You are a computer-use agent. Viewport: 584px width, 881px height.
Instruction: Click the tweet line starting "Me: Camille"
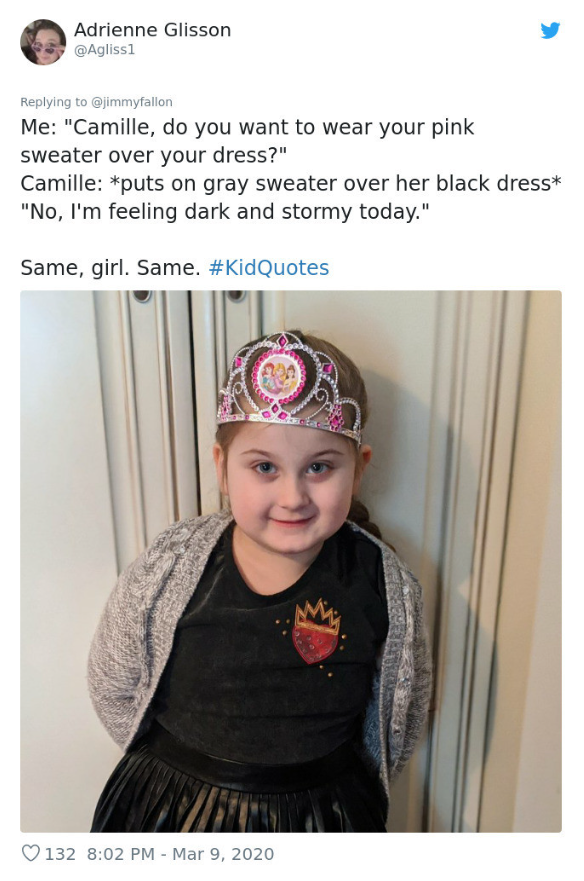(x=247, y=128)
